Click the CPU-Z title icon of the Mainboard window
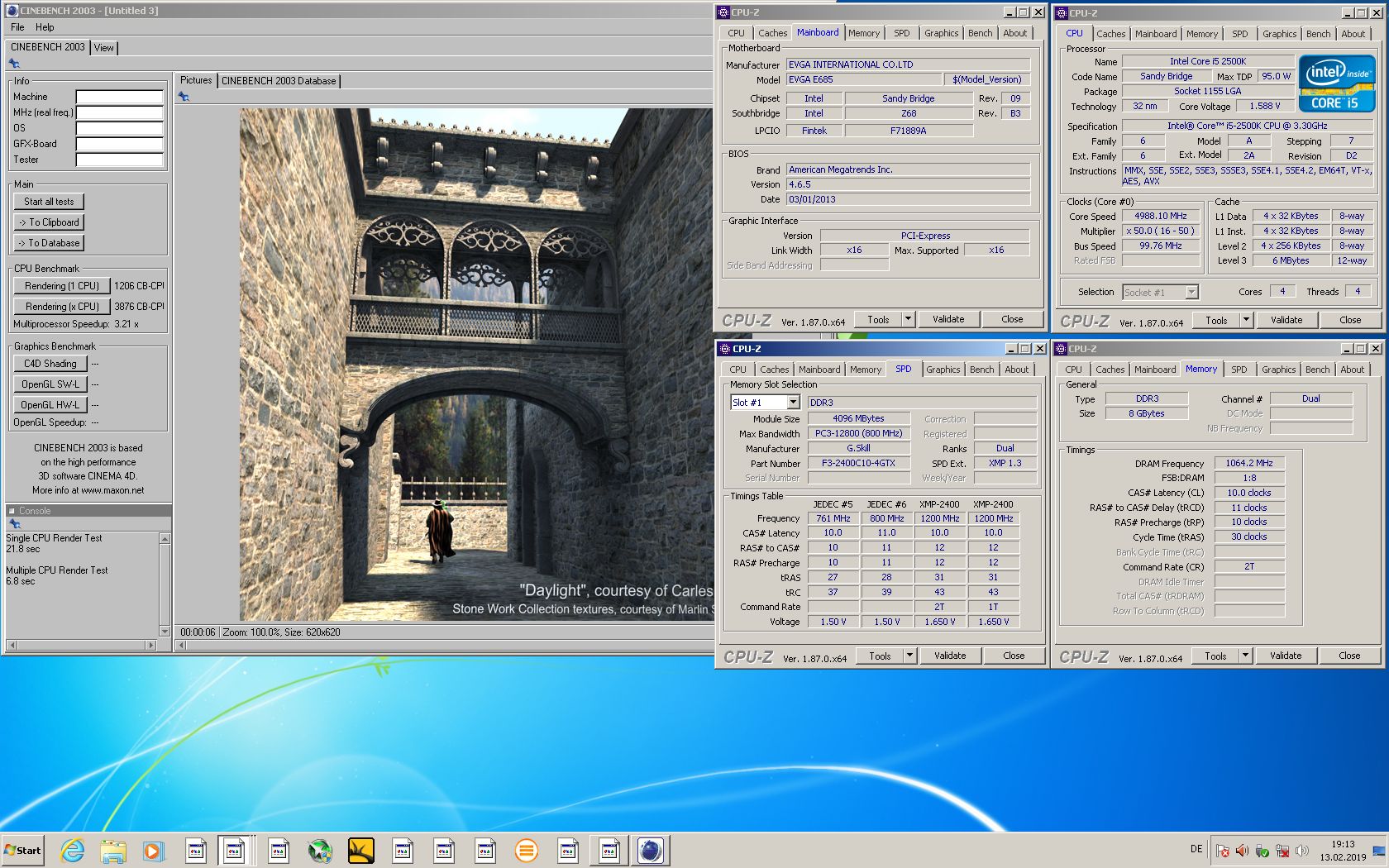 pos(723,12)
